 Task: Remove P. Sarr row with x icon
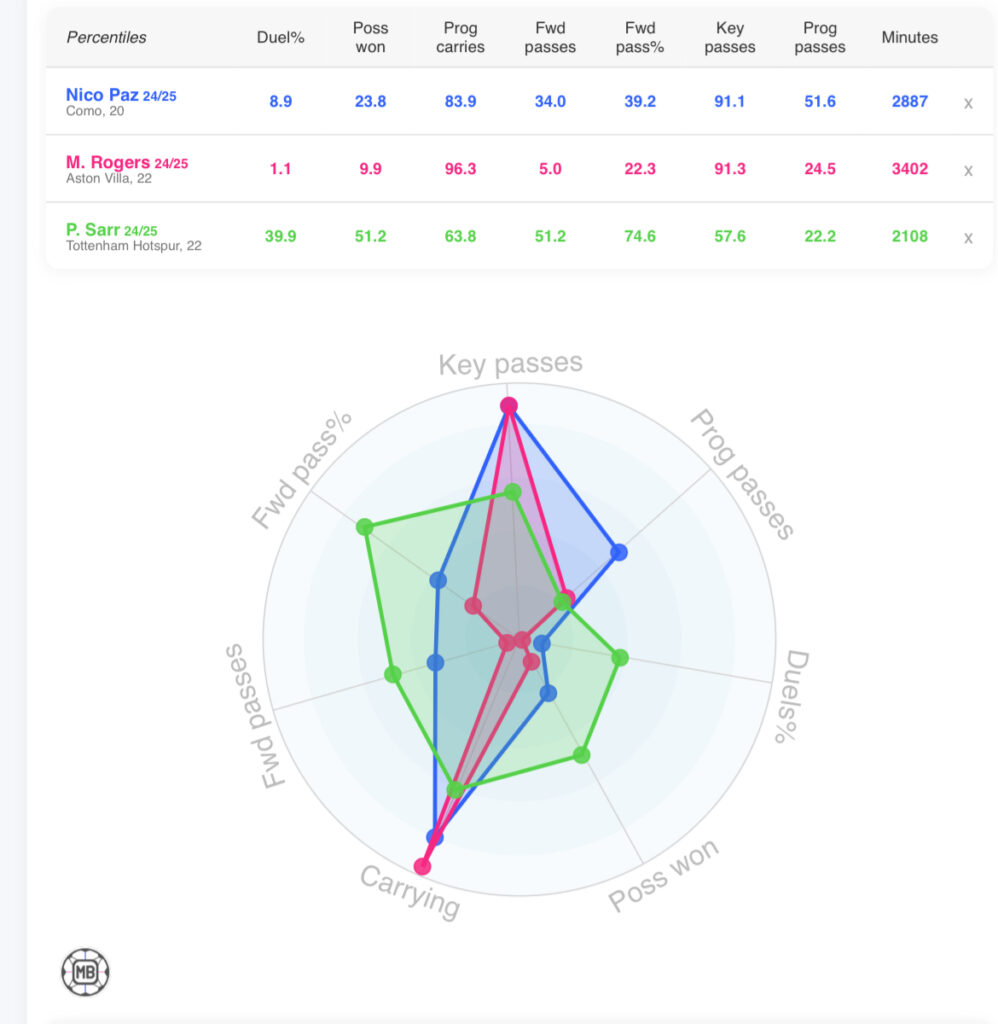[x=967, y=238]
